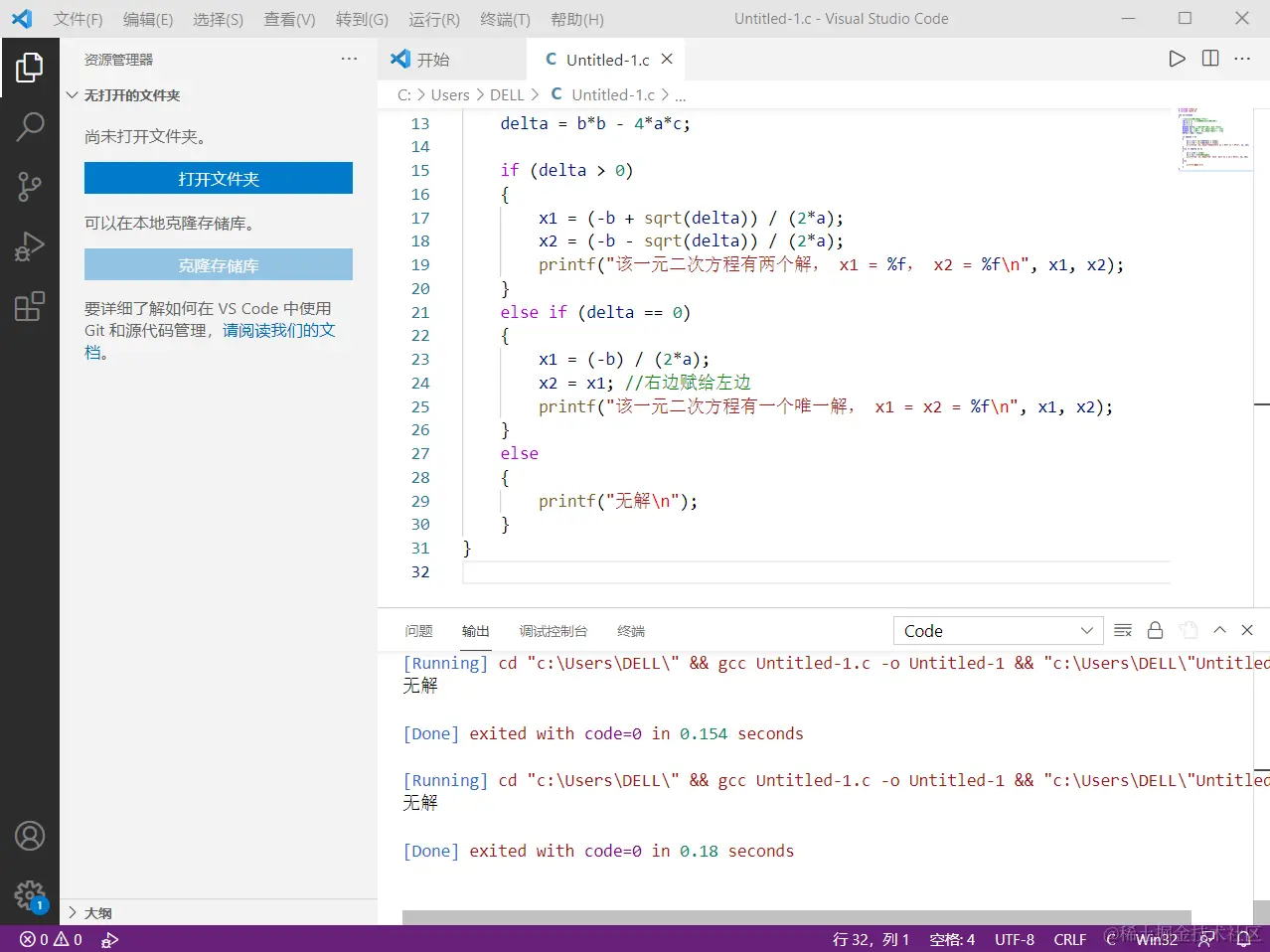Image resolution: width=1270 pixels, height=952 pixels.
Task: Split the editor to the right
Action: click(1209, 59)
